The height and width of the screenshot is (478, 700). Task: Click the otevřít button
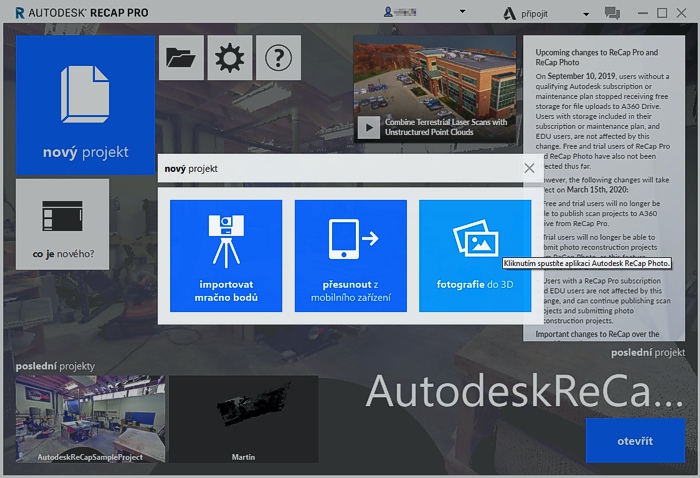[x=635, y=441]
